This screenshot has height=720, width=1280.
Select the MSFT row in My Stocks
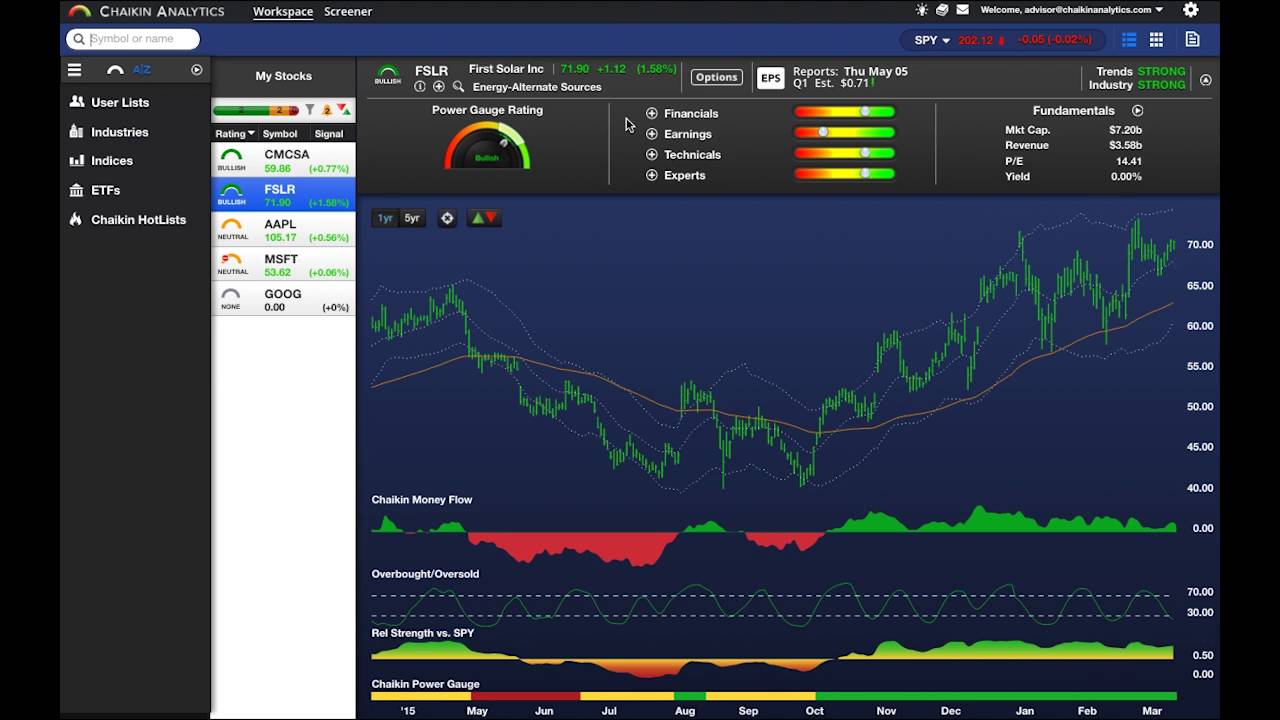tap(283, 265)
